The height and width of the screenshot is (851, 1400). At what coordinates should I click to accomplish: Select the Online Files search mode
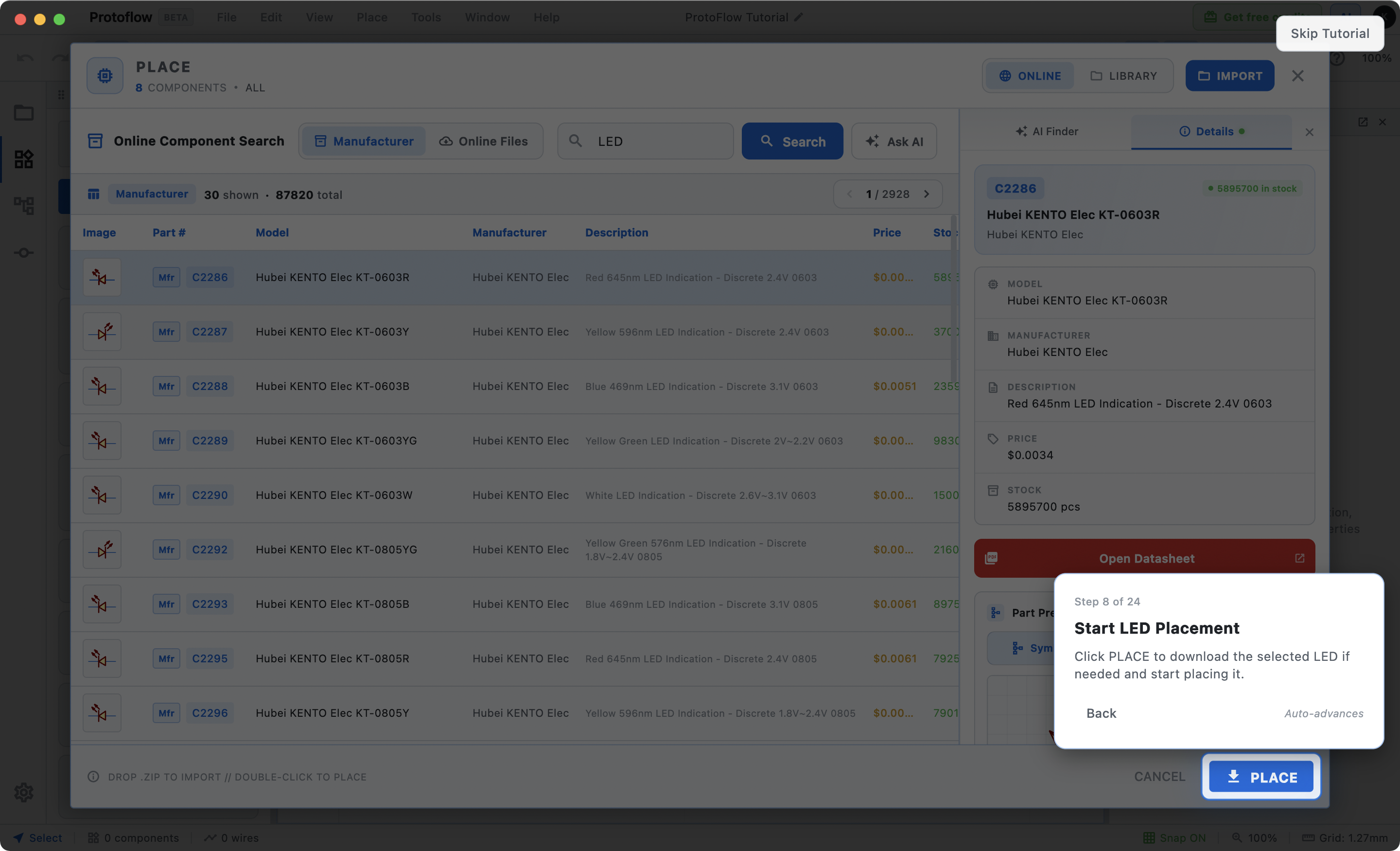(x=484, y=141)
